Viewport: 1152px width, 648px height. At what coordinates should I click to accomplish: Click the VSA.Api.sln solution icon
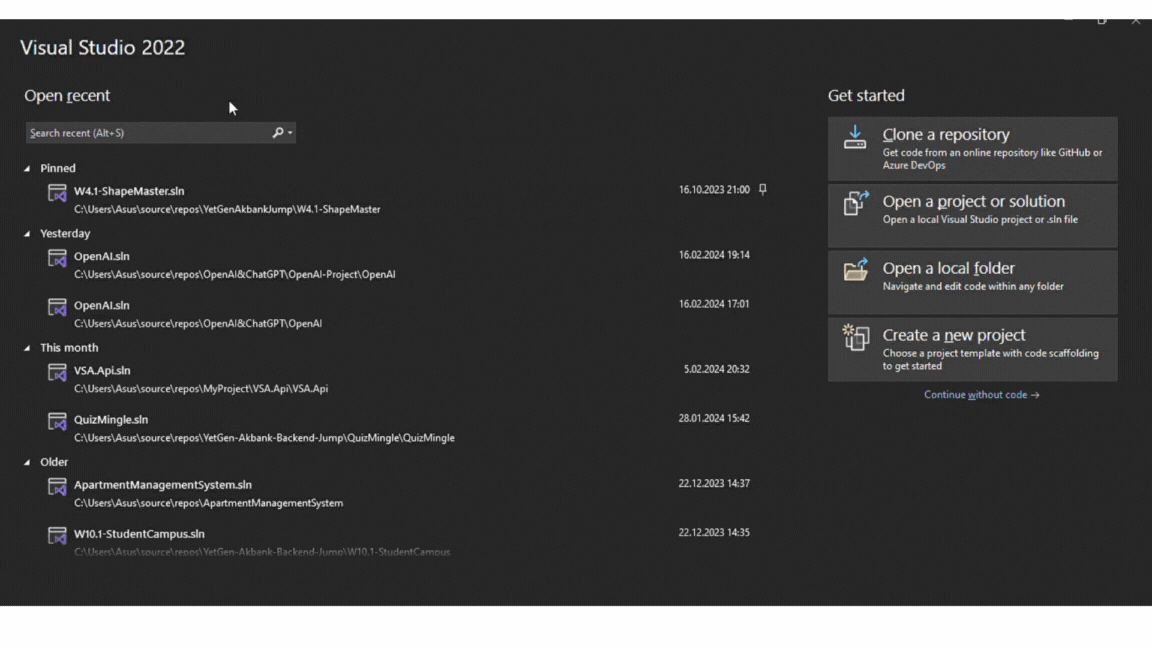pos(57,373)
